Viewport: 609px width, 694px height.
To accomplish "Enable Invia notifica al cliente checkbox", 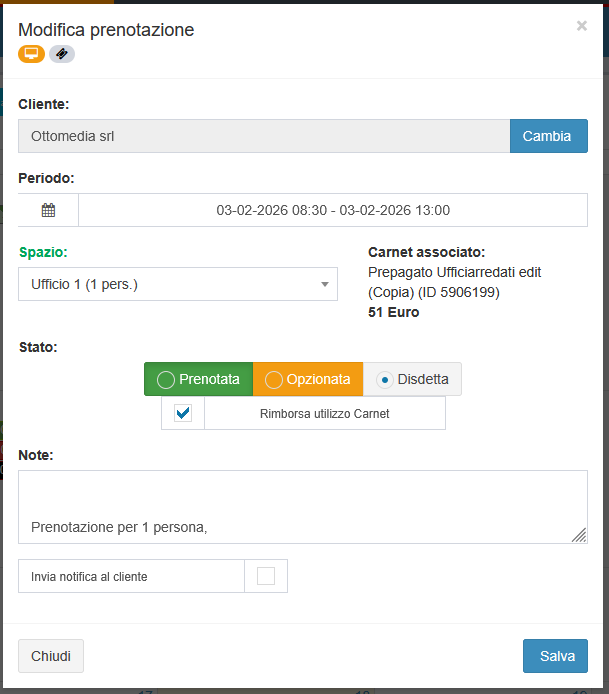I will (266, 576).
